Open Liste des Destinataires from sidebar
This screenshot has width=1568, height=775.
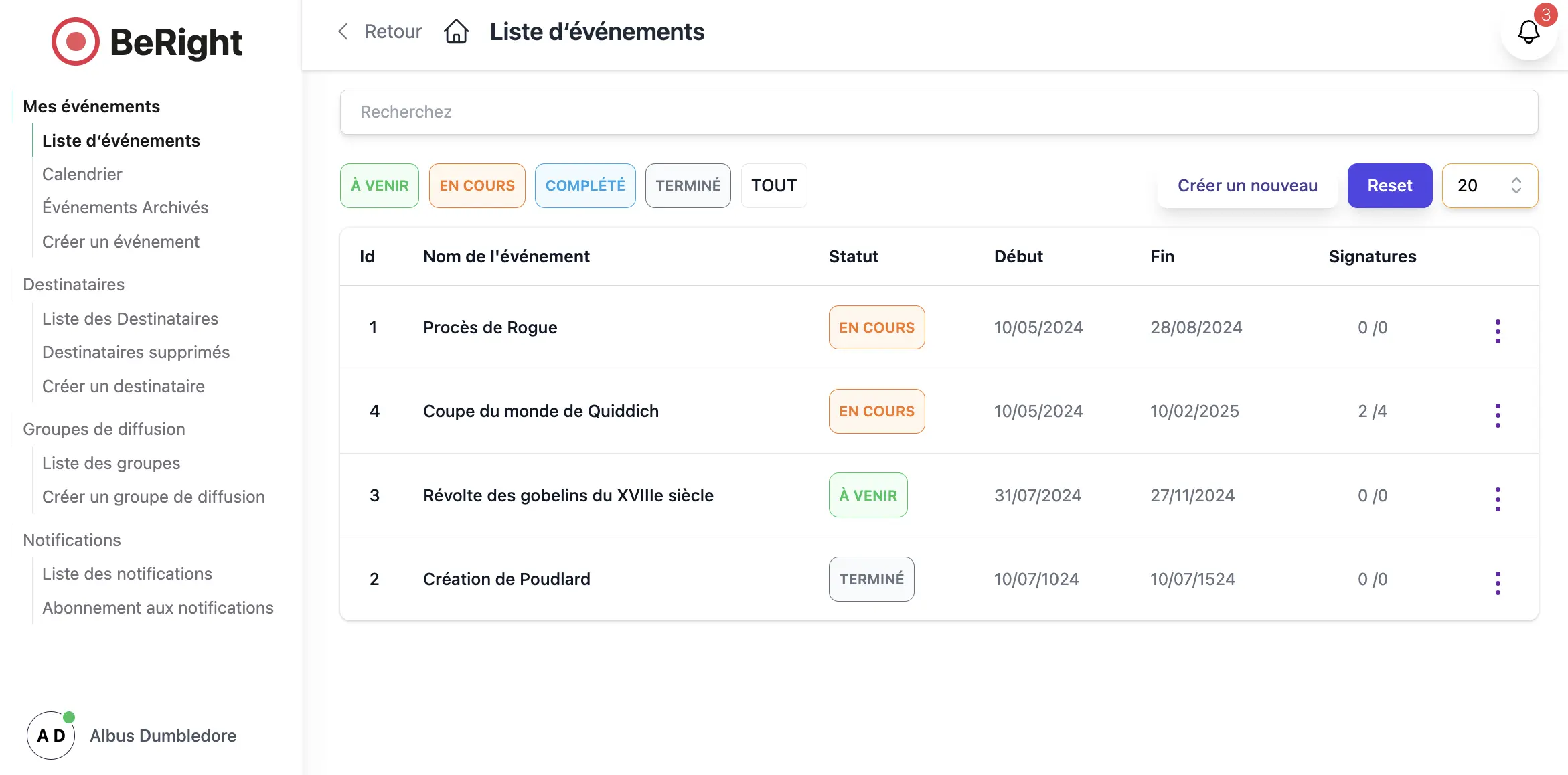coord(129,318)
